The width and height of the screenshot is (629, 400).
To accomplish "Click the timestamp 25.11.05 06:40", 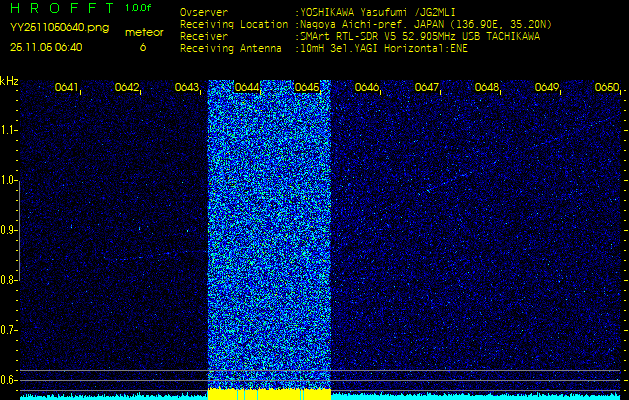I will coord(46,47).
